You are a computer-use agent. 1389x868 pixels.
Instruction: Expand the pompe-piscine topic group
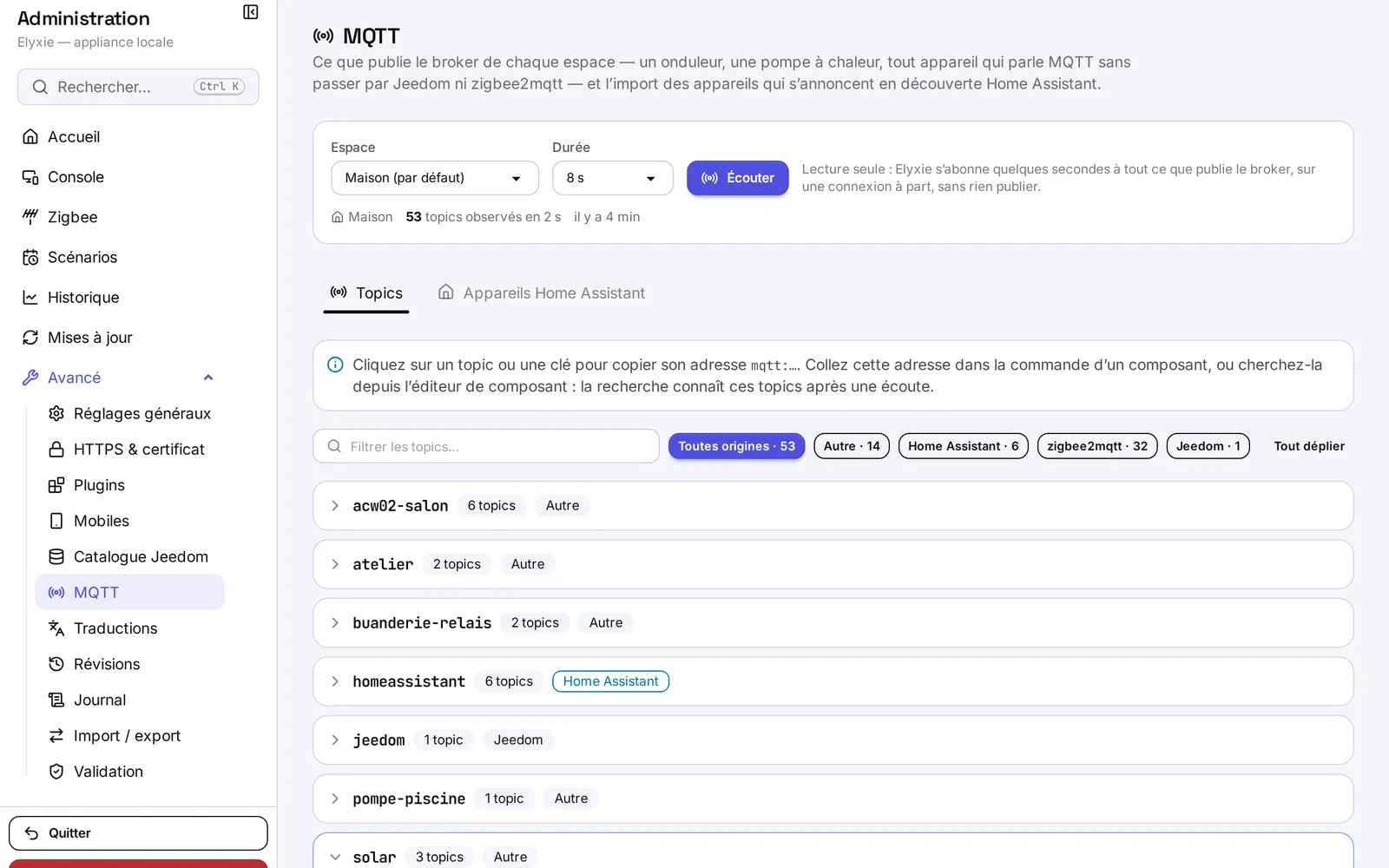tap(335, 799)
